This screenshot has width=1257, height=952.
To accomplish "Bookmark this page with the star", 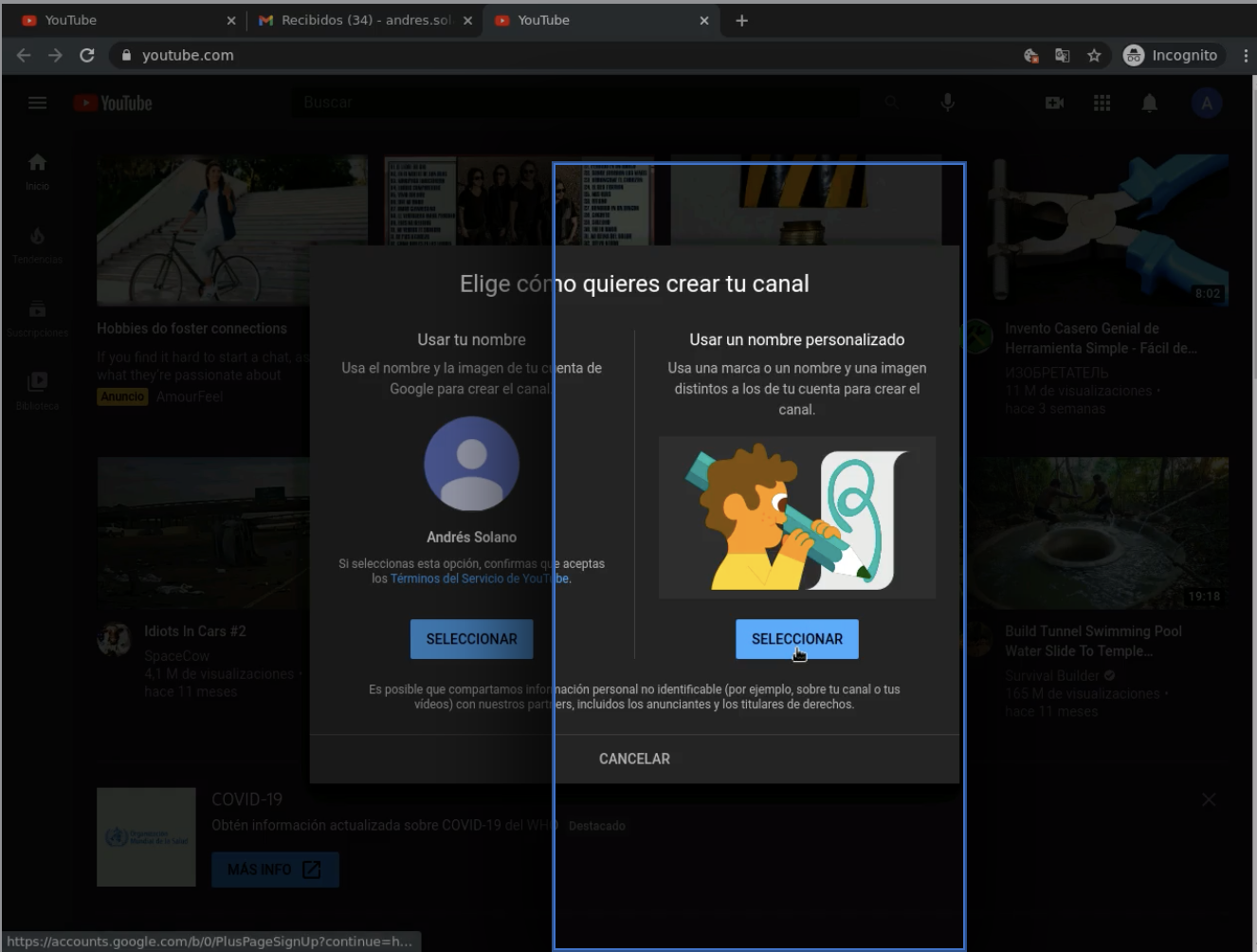I will coord(1094,55).
